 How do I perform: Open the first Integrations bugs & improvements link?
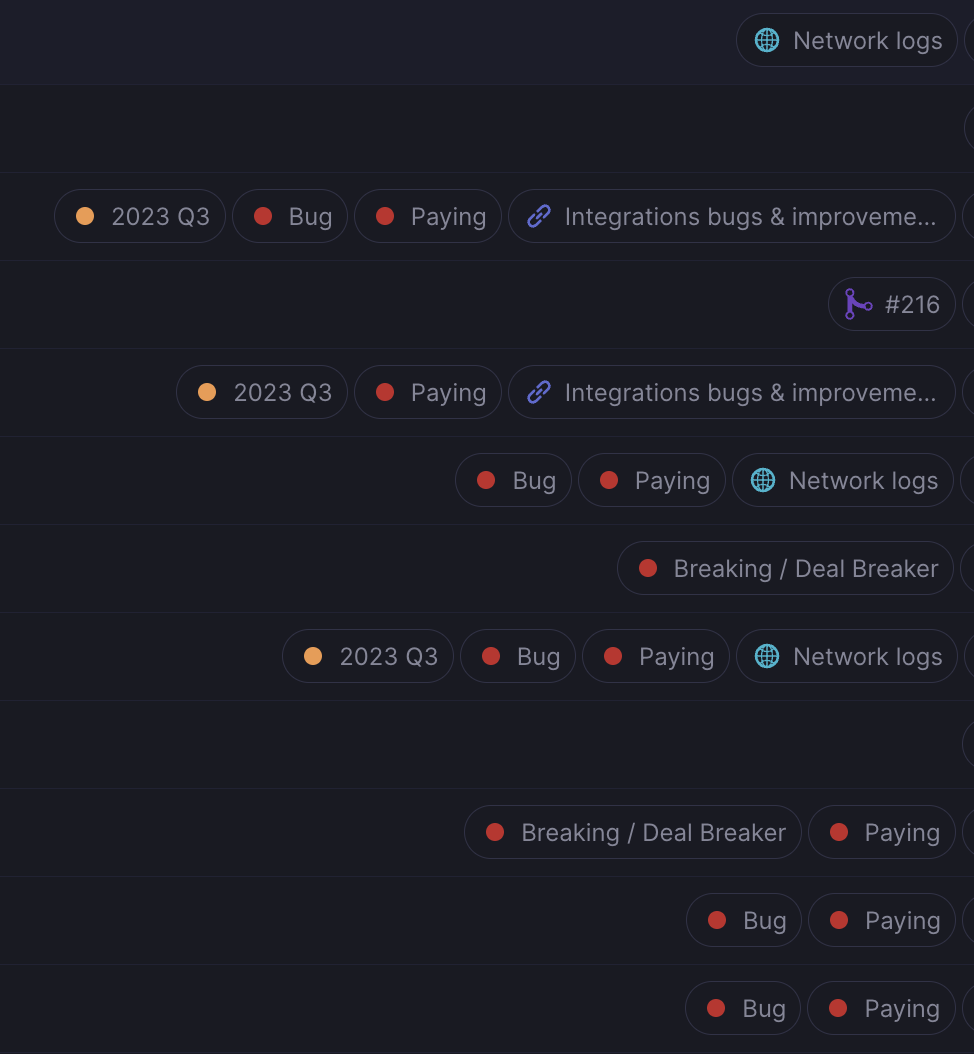[x=732, y=216]
